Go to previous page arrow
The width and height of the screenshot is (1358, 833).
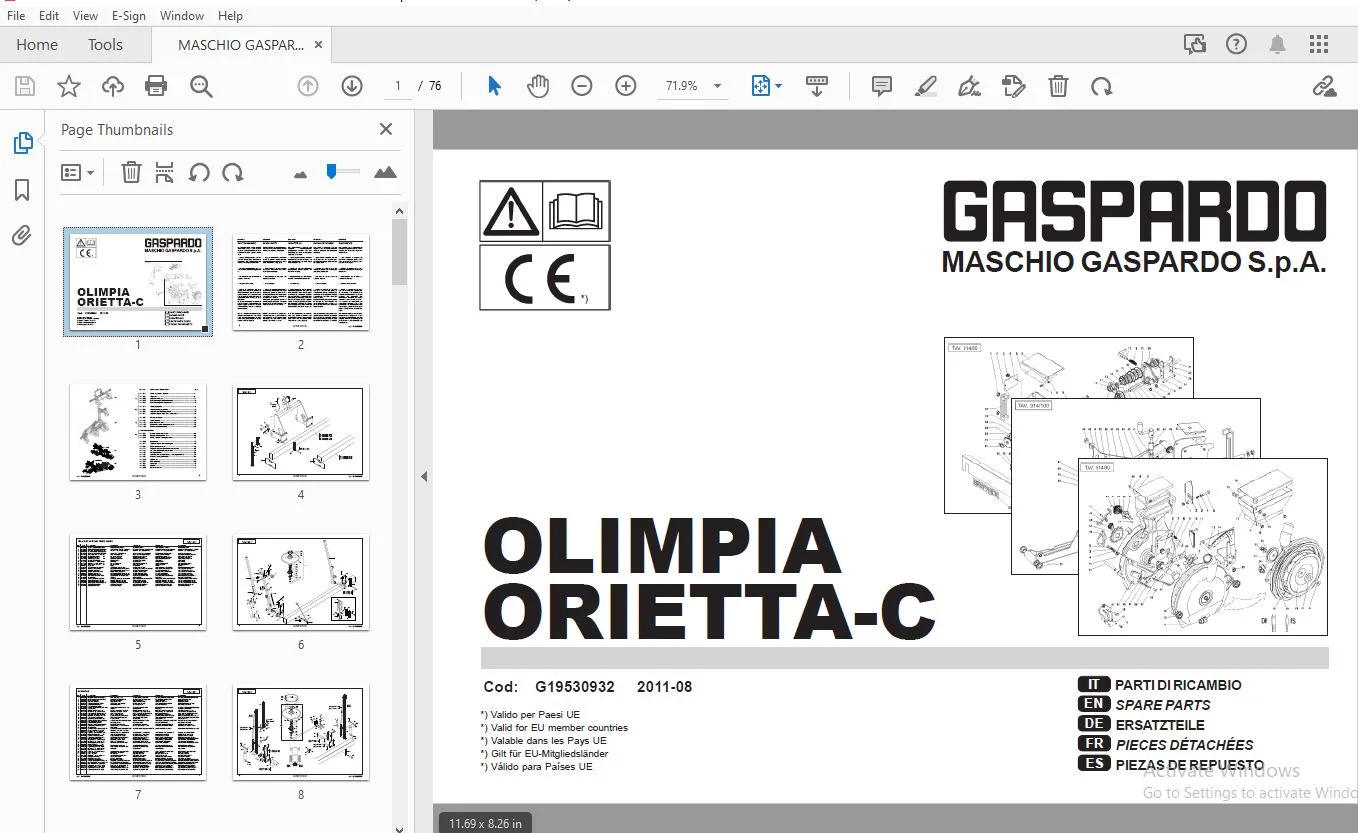point(308,86)
